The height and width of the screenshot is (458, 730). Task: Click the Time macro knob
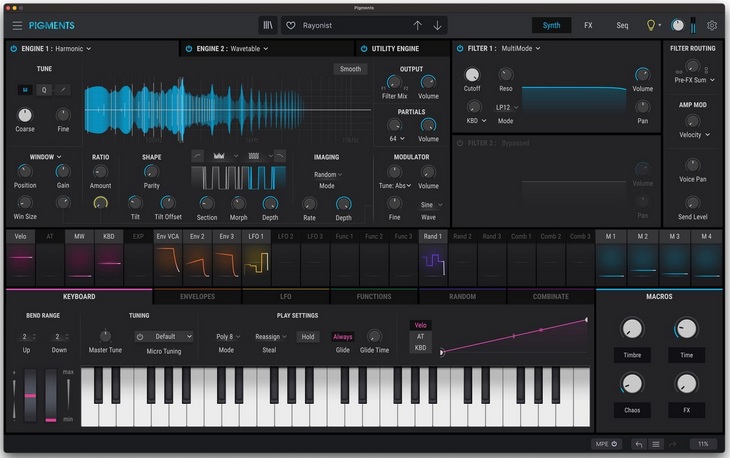686,329
